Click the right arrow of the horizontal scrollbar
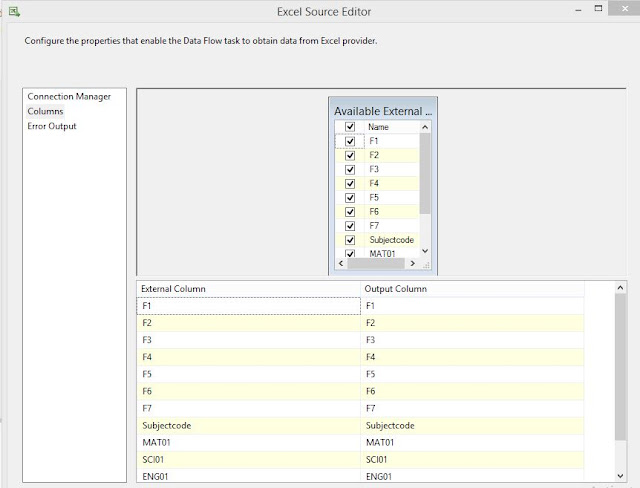Viewport: 640px width, 488px height. tap(412, 264)
